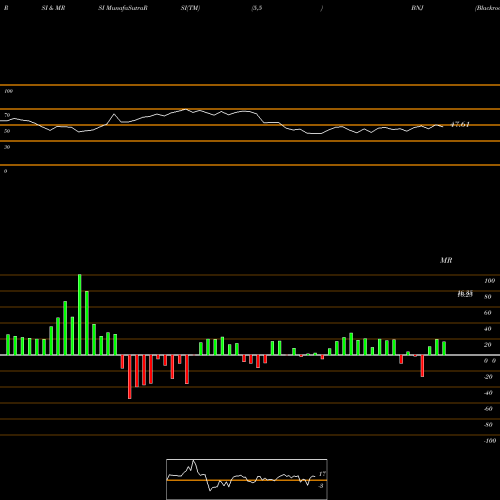Open the mini overview chart thumbnail

click(x=247, y=479)
